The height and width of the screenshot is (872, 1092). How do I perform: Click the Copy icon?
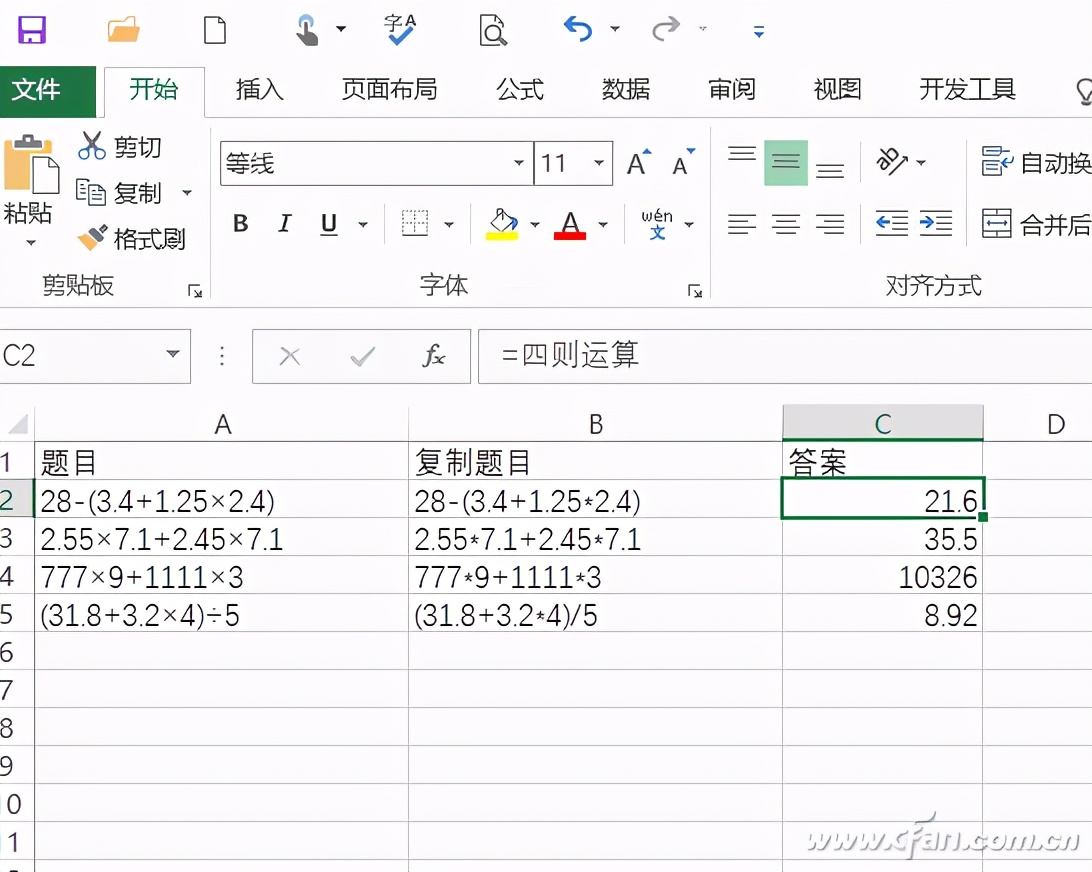tap(91, 192)
